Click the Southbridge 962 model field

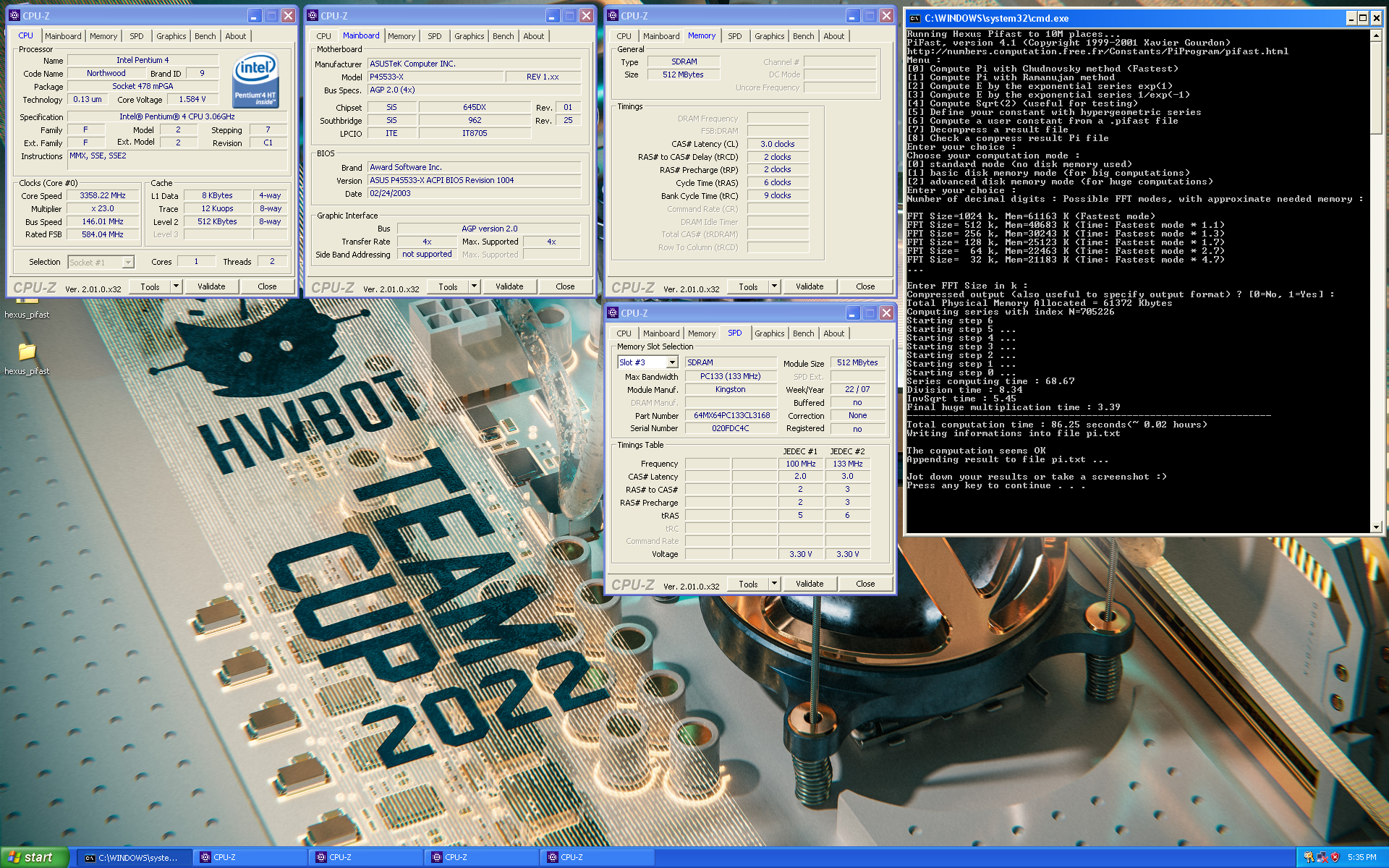[x=475, y=120]
